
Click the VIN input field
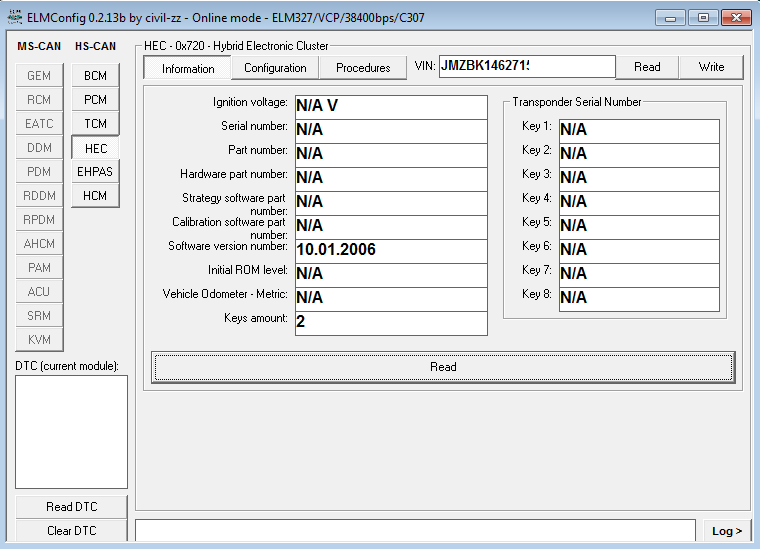[526, 67]
